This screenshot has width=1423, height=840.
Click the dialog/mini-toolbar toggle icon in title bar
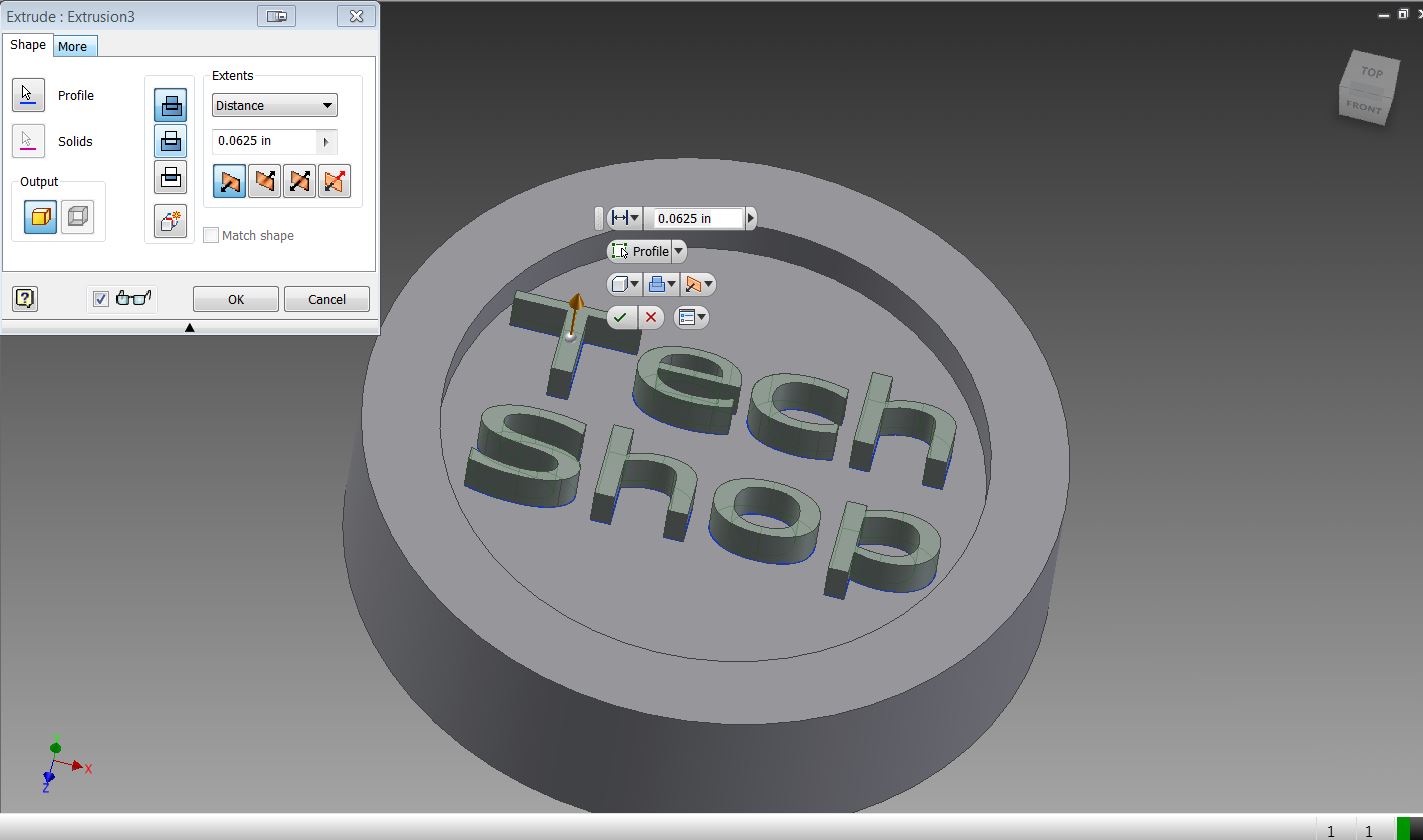click(x=276, y=16)
